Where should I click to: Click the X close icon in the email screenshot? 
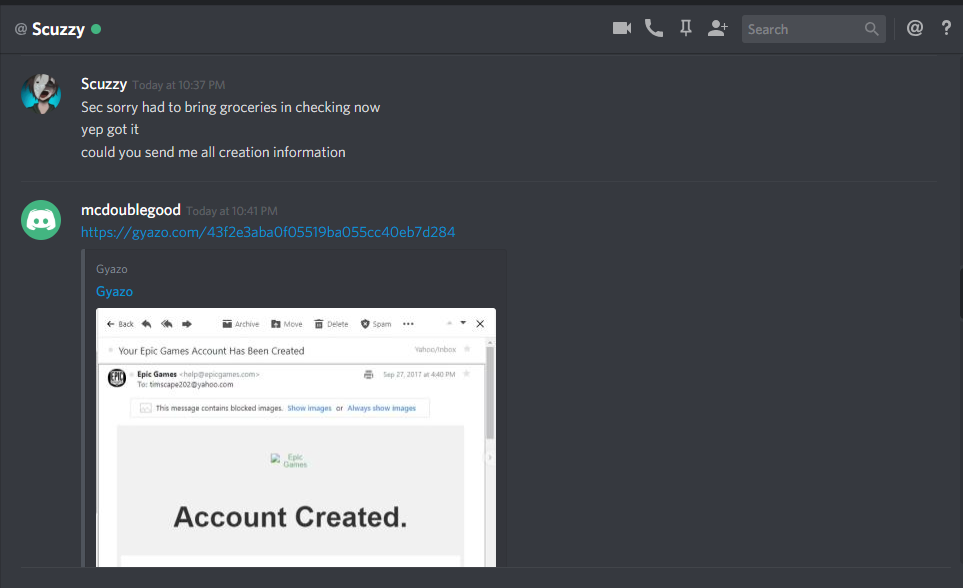click(x=480, y=324)
